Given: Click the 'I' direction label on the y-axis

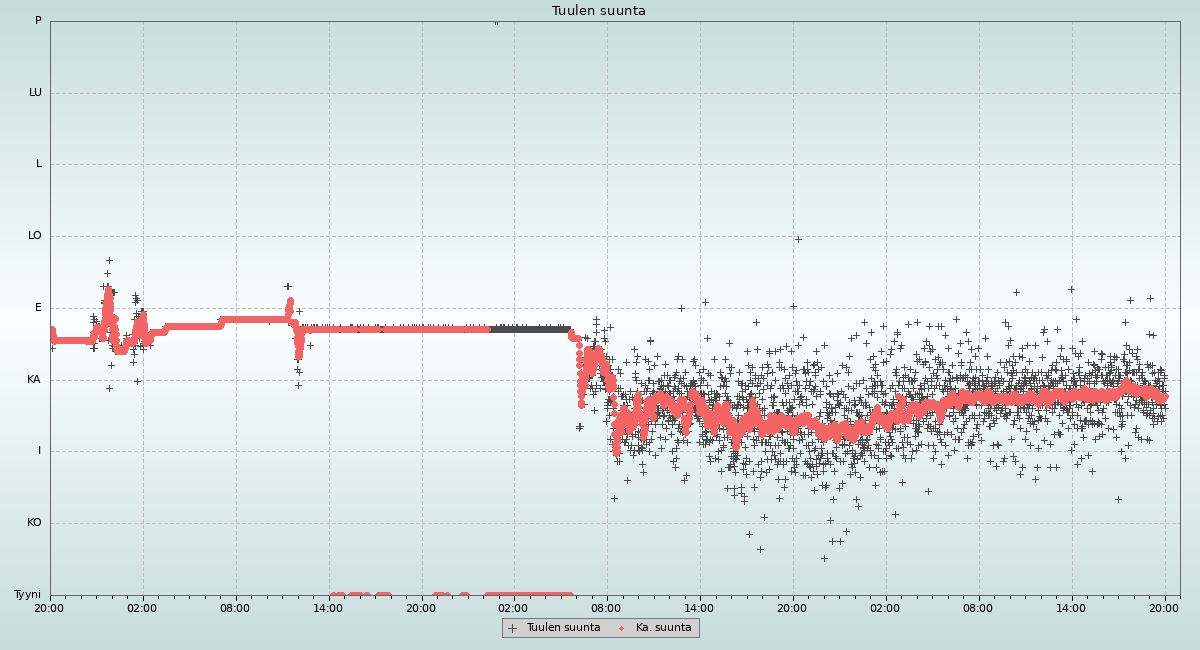Looking at the screenshot, I should pos(40,451).
